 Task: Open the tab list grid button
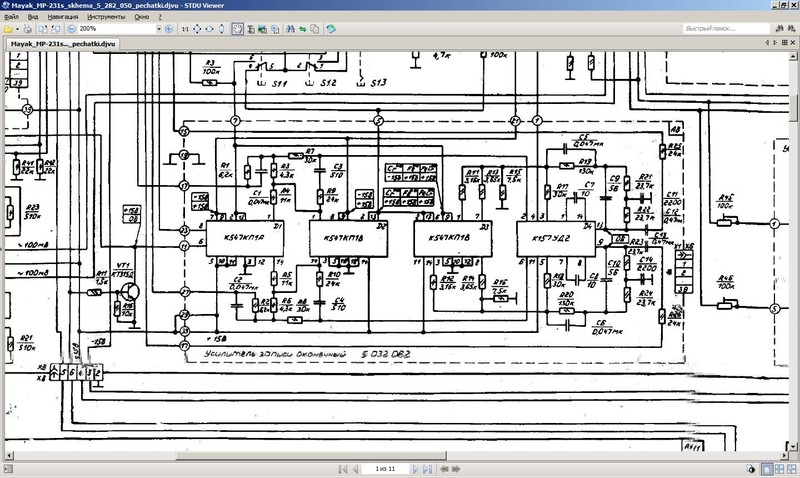coord(784,43)
